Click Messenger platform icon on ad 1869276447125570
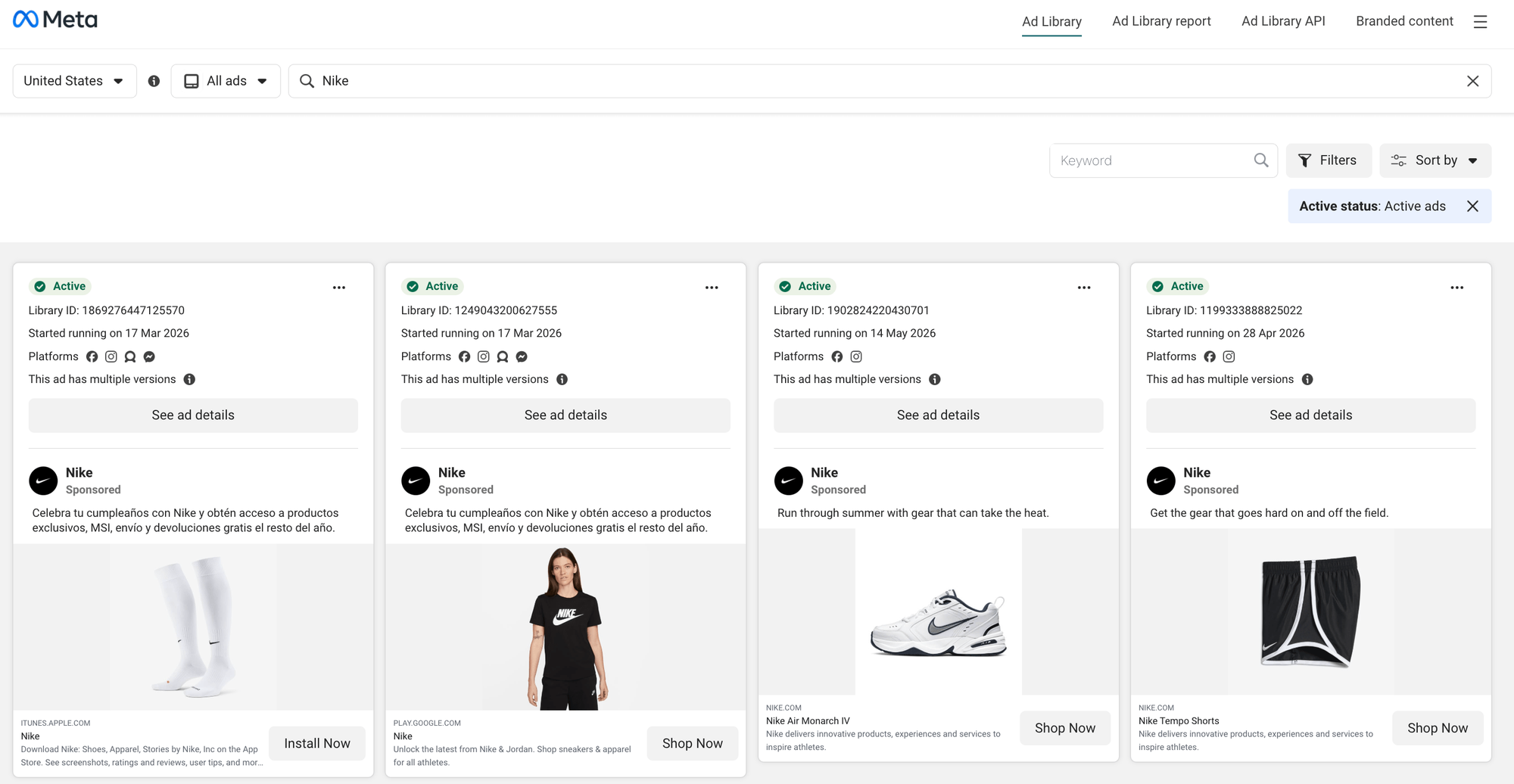1514x784 pixels. (149, 356)
